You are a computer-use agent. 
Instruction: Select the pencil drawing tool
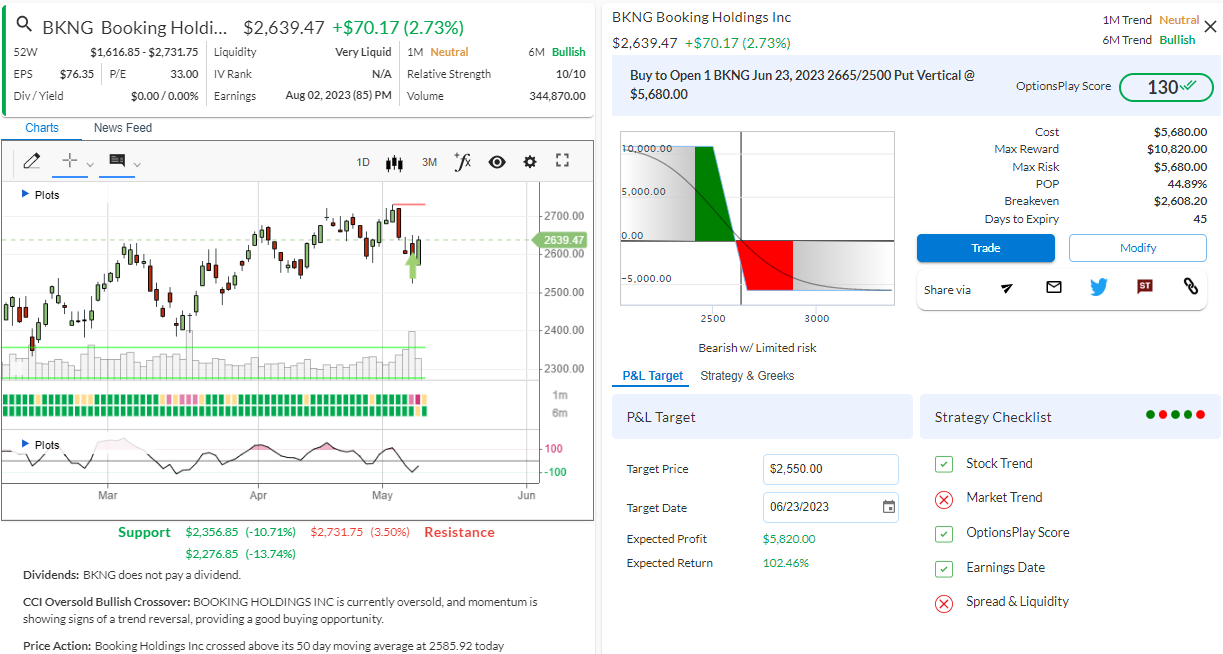coord(31,161)
